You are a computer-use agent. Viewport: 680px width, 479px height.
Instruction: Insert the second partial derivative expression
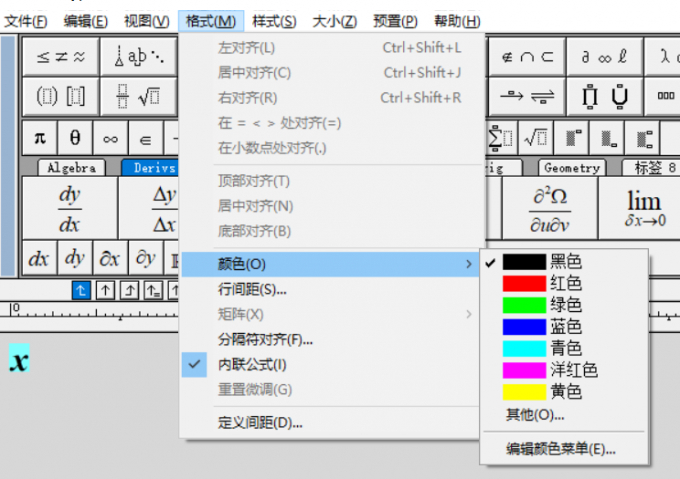(x=549, y=208)
